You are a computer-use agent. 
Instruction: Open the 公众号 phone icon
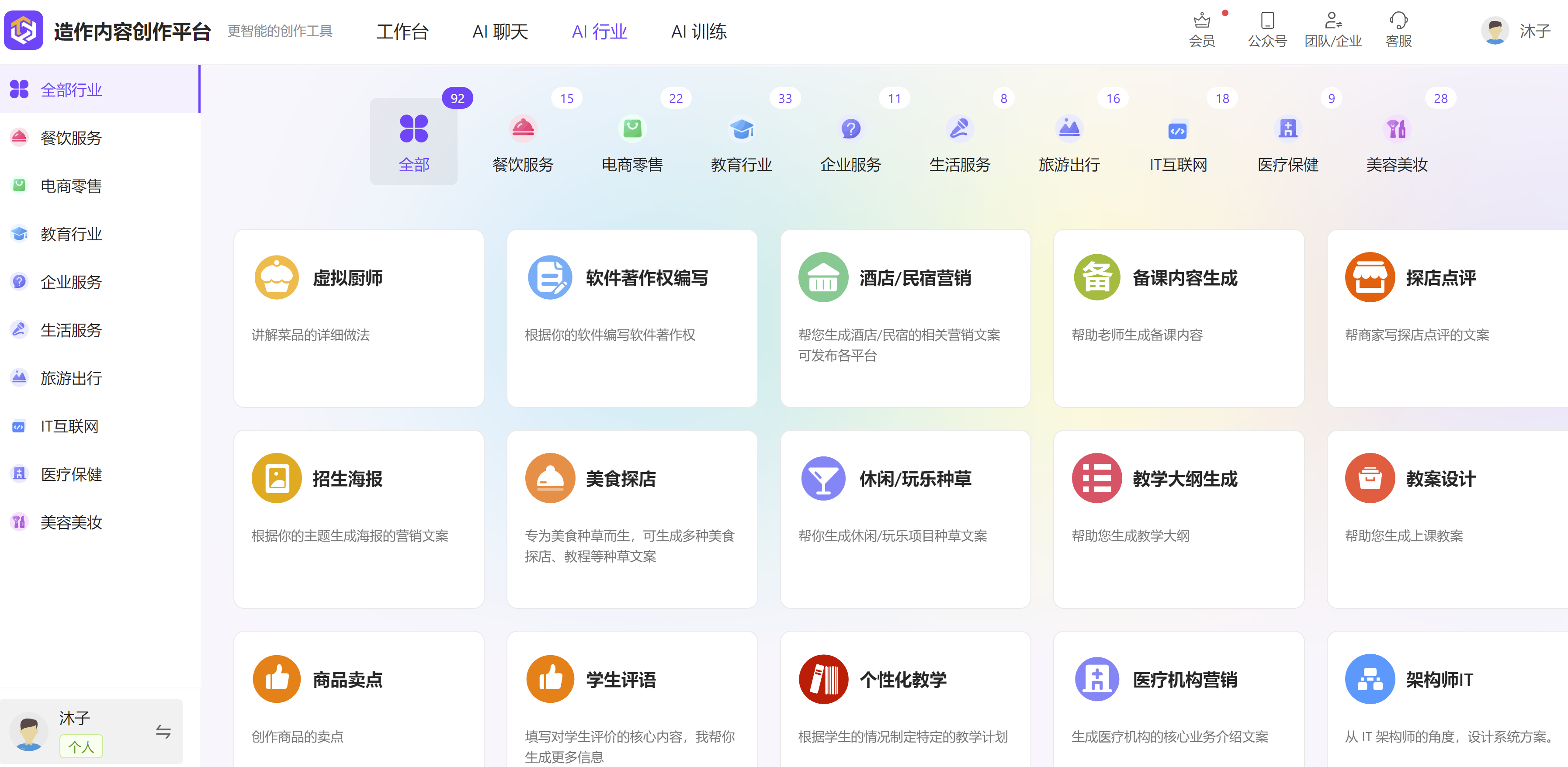(x=1267, y=21)
